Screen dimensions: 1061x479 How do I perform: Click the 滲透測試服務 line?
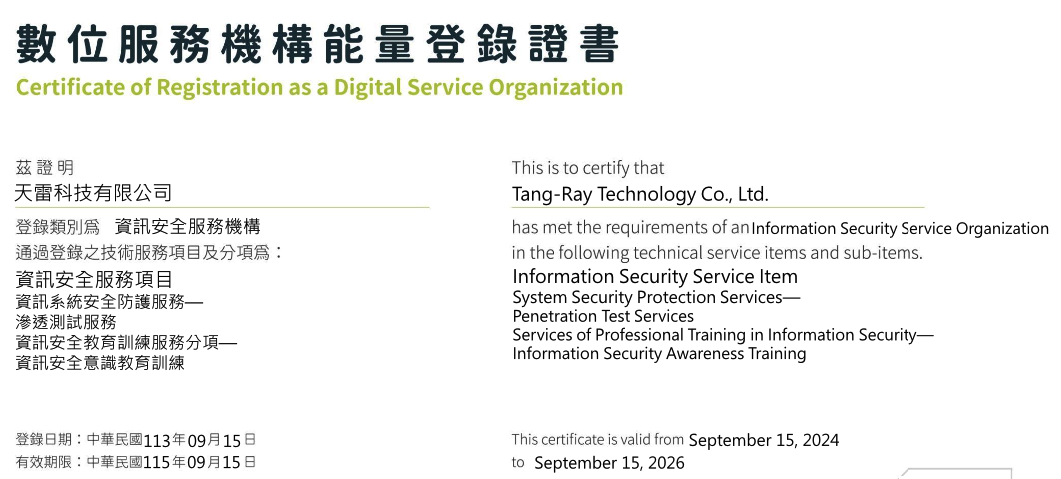pyautogui.click(x=66, y=322)
